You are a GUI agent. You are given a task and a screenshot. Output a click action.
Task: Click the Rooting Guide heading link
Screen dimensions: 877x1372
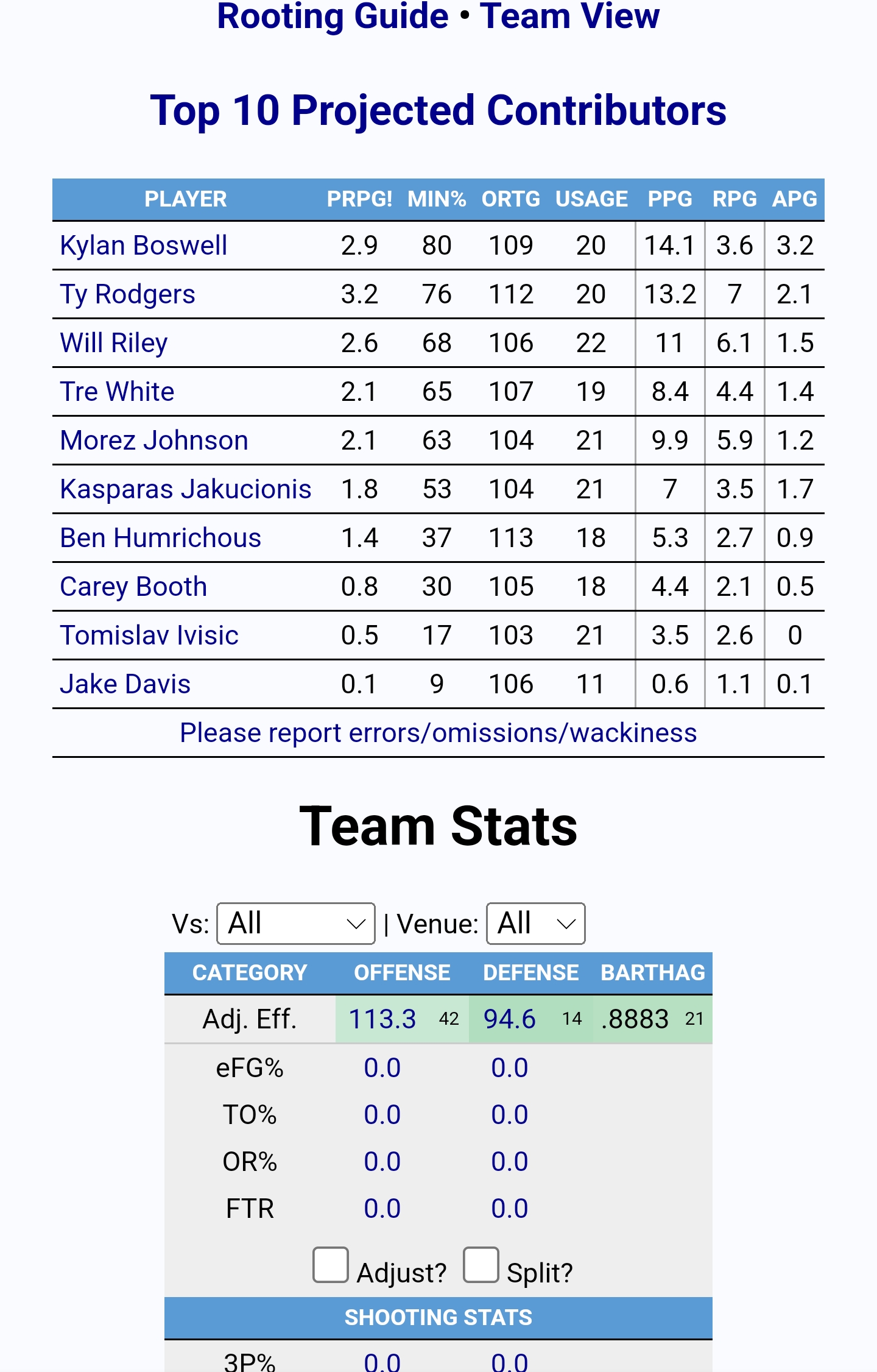pyautogui.click(x=333, y=16)
